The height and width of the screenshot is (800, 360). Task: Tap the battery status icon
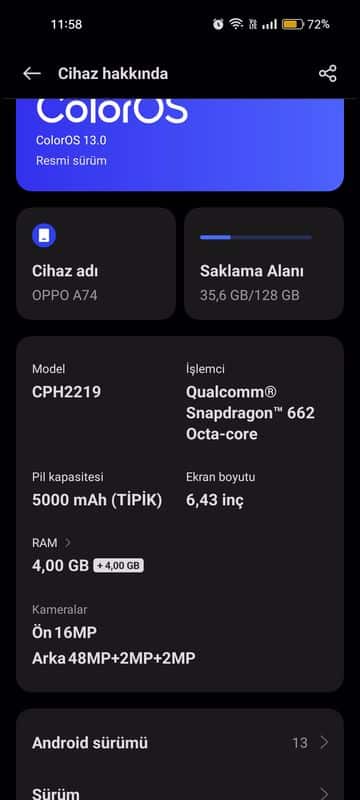293,24
